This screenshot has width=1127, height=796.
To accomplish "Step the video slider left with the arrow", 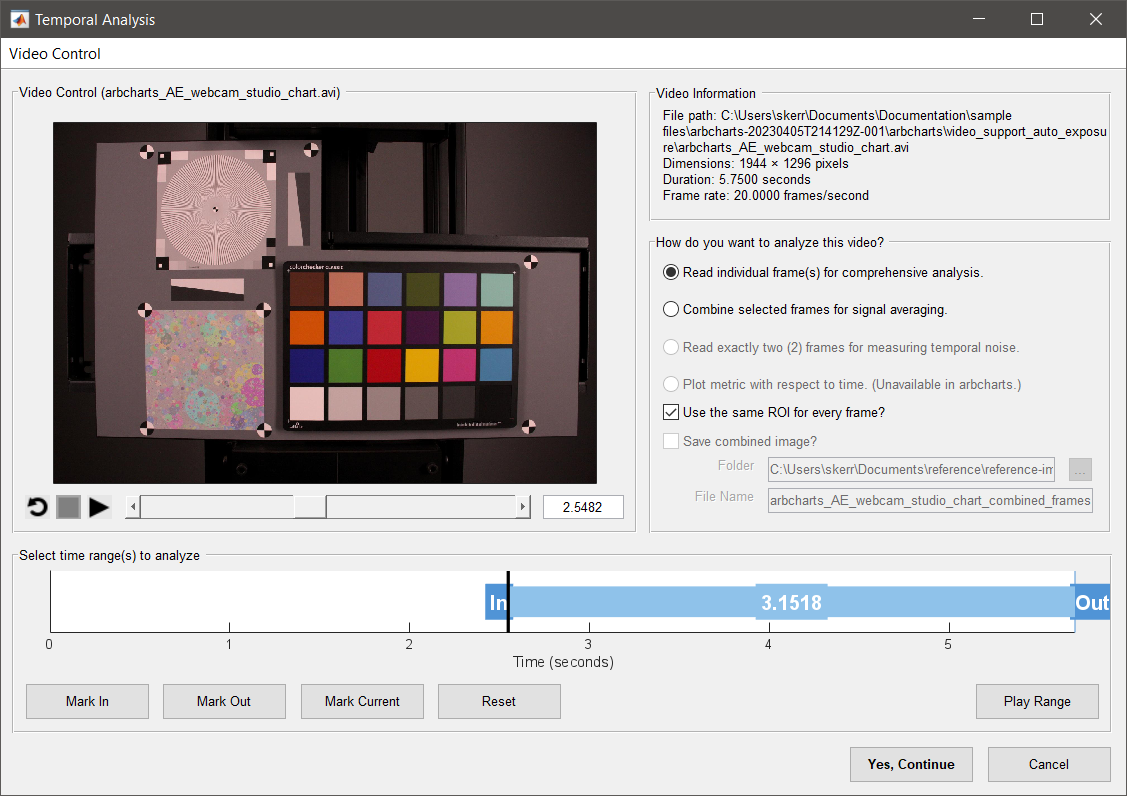I will click(x=132, y=507).
